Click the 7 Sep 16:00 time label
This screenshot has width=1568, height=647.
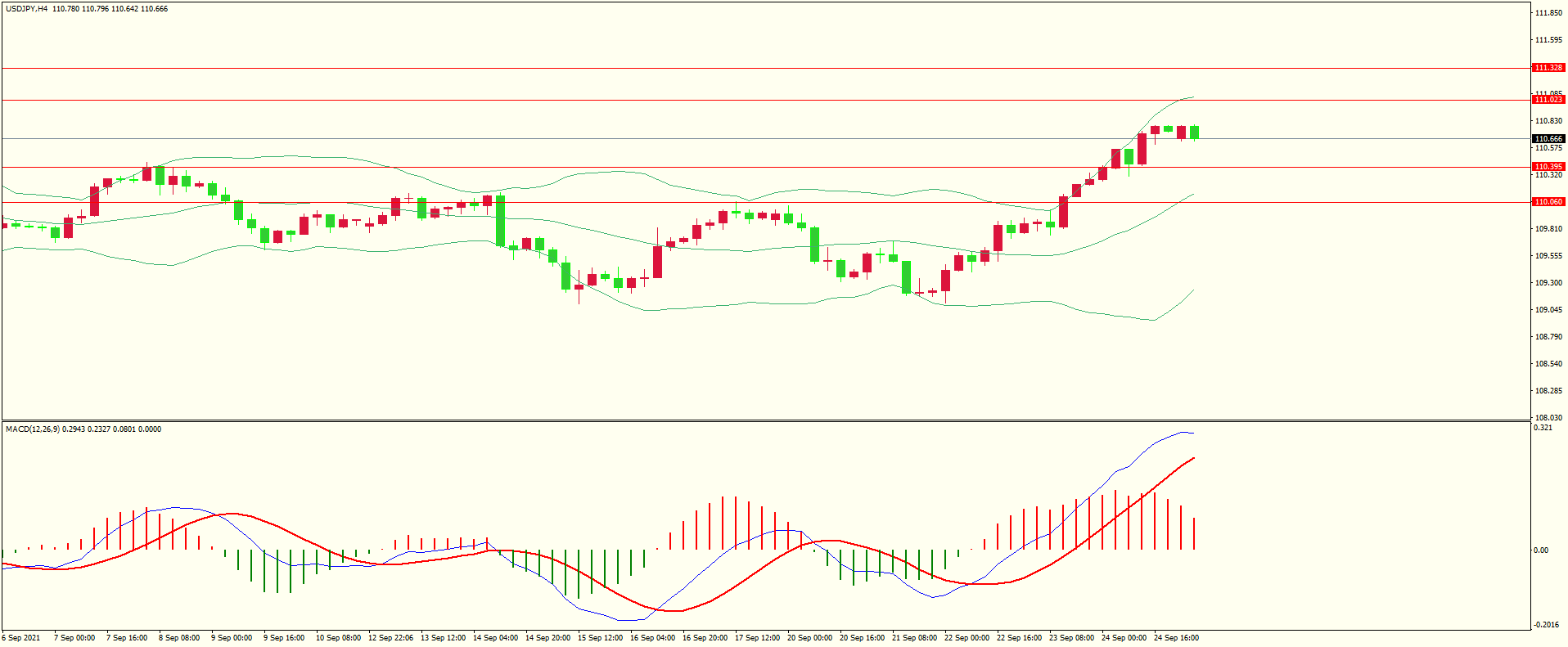click(127, 638)
